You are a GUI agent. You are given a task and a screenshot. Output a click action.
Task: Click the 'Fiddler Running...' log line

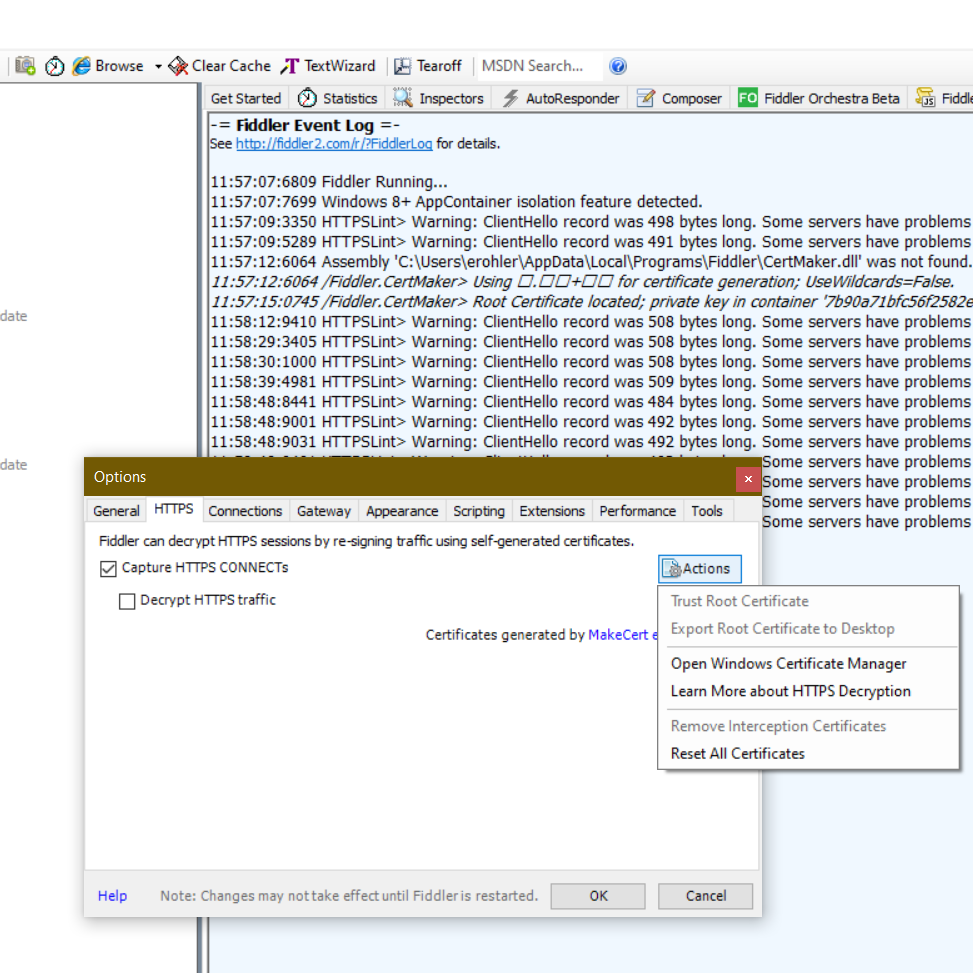(329, 182)
